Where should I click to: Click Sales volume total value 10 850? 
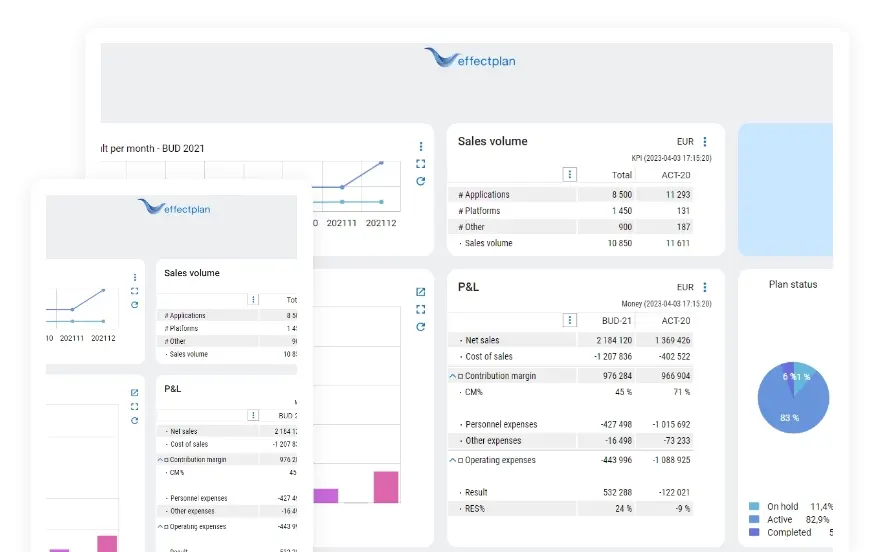[x=620, y=243]
